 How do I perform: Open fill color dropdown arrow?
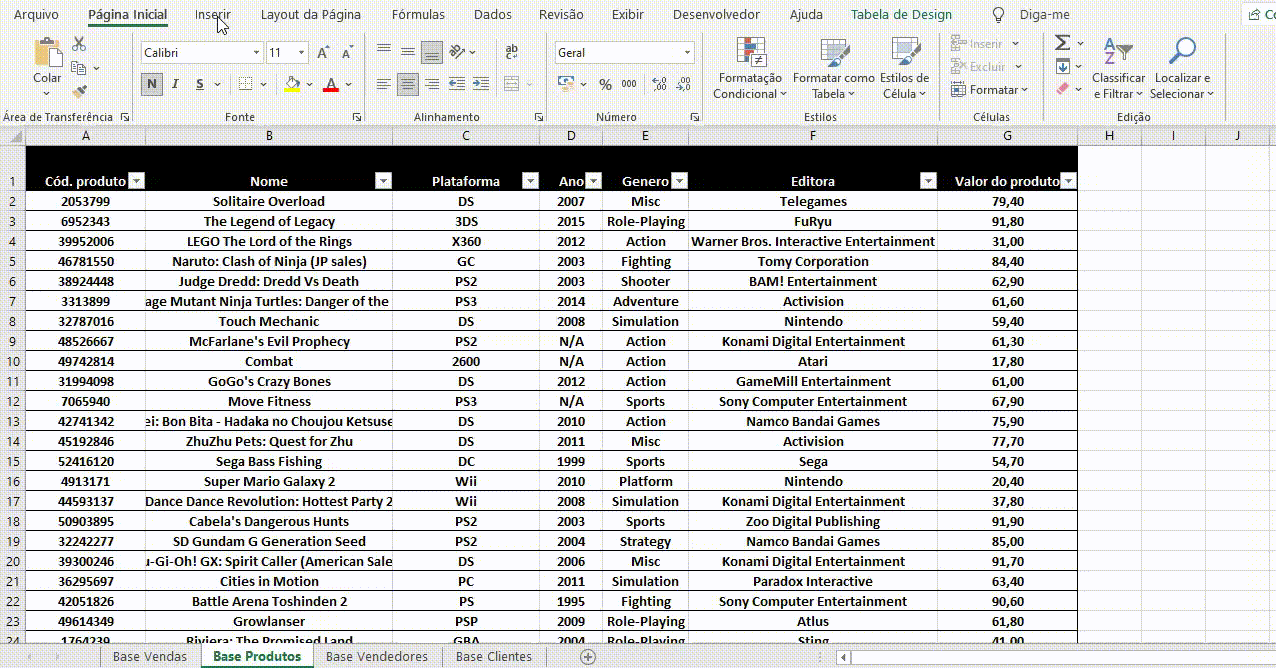point(309,85)
